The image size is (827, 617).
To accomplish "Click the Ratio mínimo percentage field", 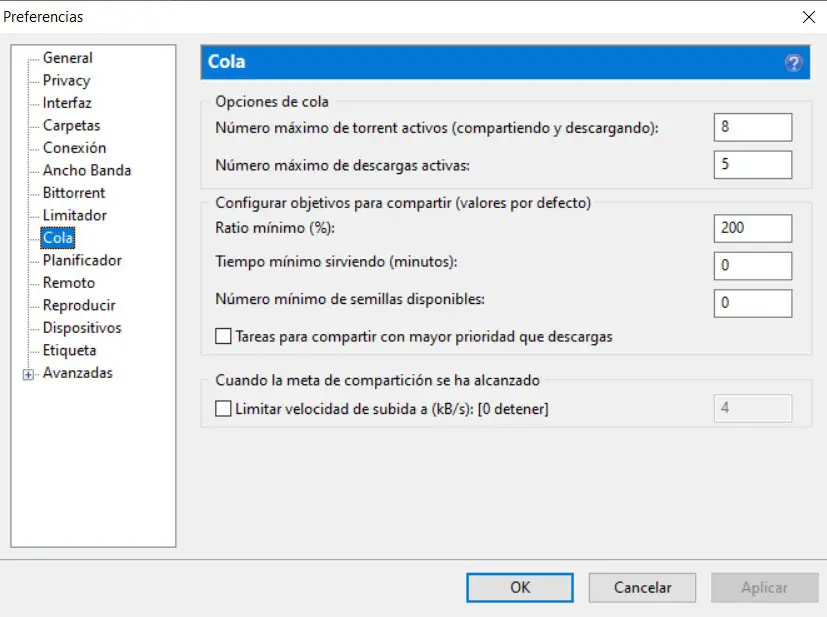I will point(753,228).
